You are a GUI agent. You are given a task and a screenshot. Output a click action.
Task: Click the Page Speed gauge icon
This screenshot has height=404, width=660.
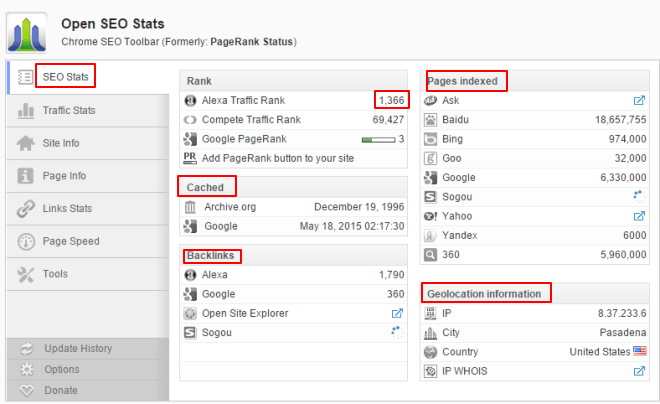pyautogui.click(x=26, y=242)
